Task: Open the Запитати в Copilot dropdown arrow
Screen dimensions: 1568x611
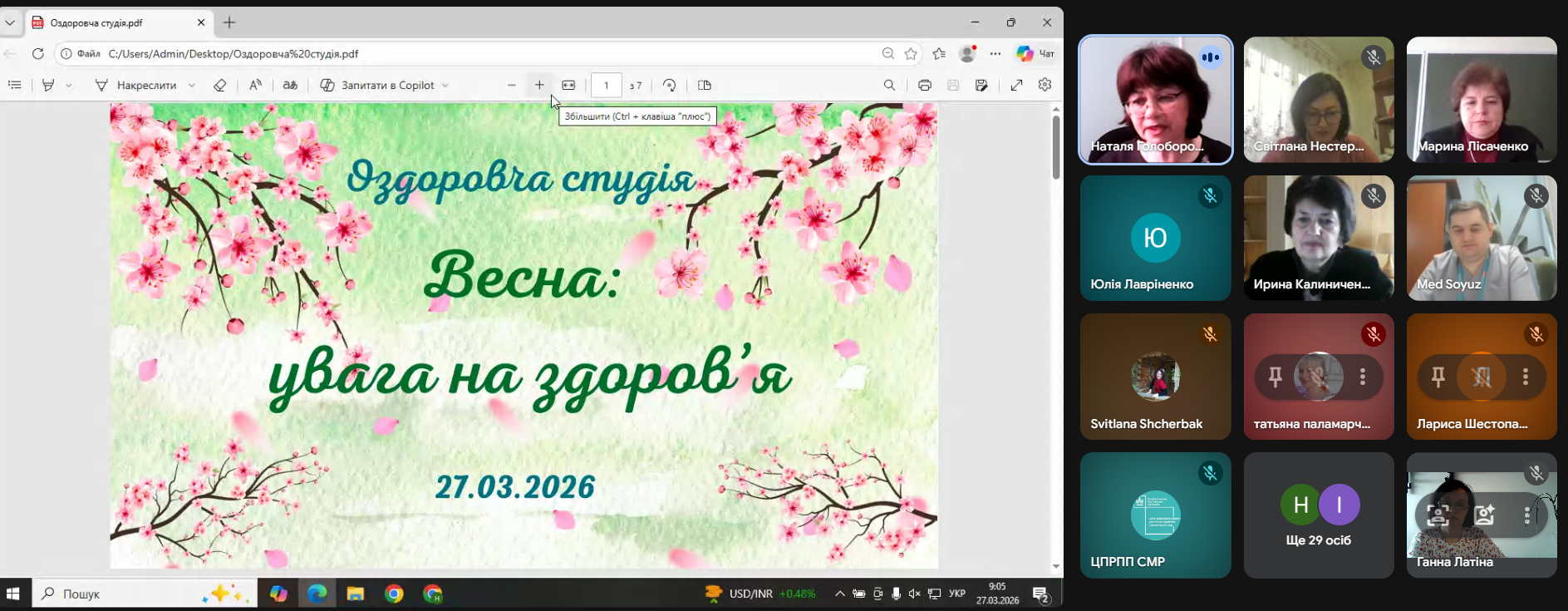Action: (x=445, y=85)
